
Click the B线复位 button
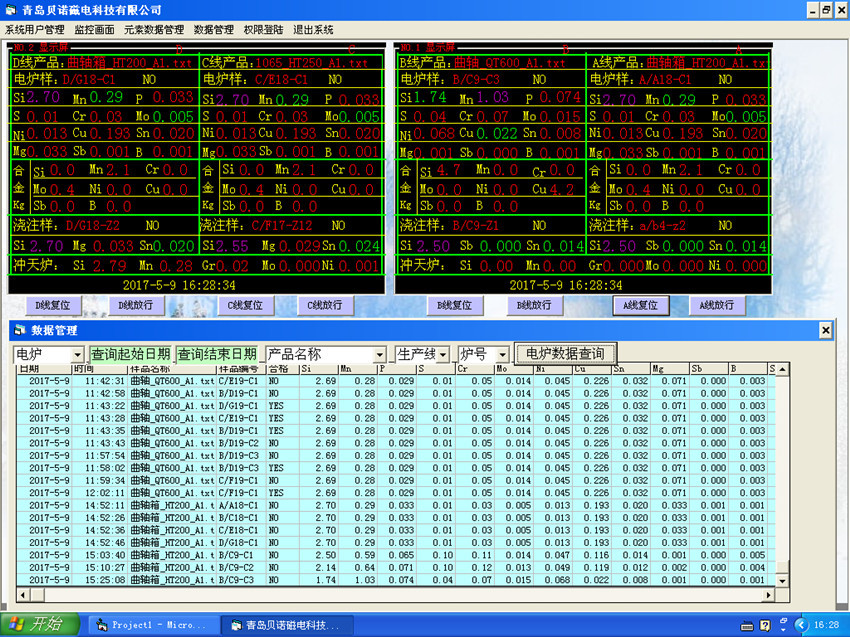(x=454, y=305)
